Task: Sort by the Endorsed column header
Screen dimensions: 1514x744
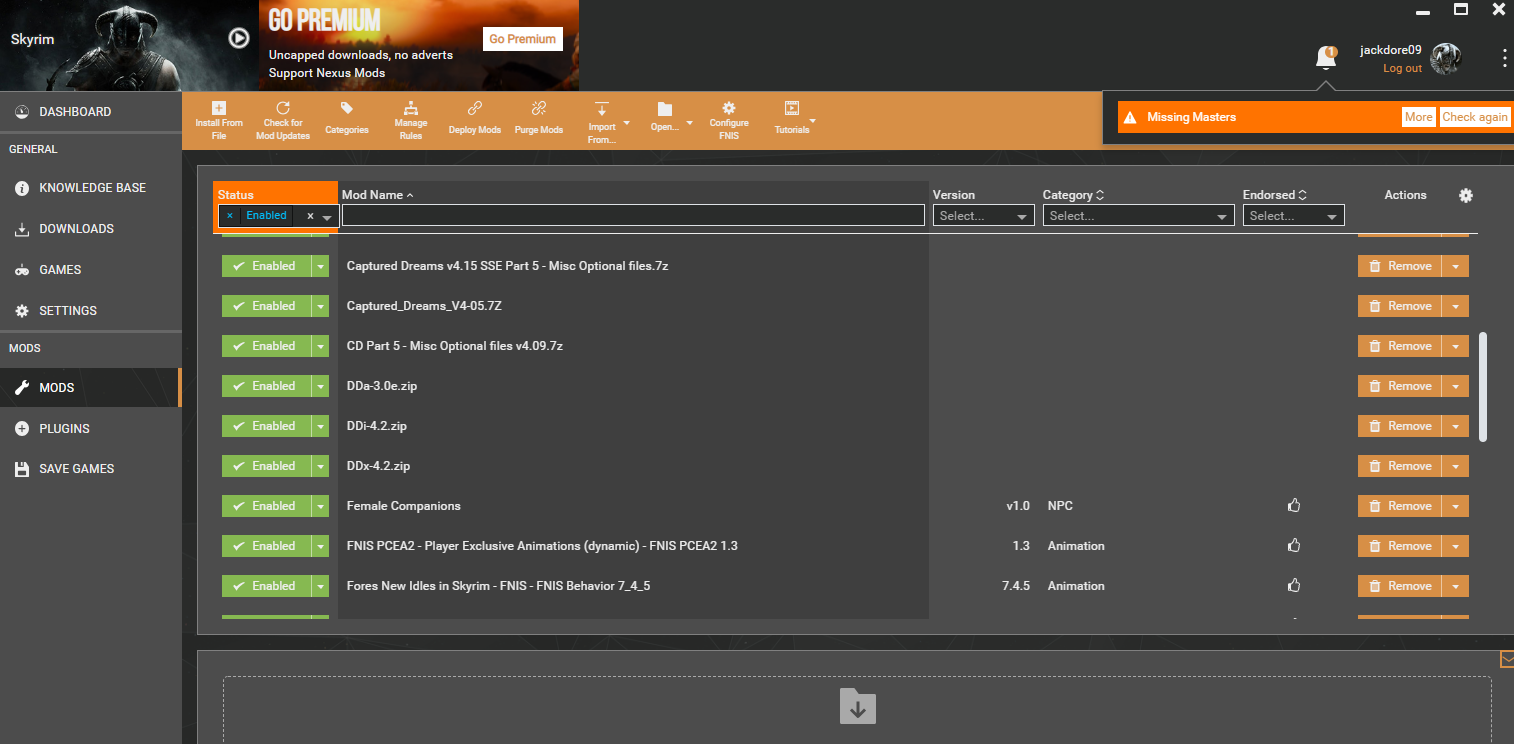Action: (x=1275, y=195)
